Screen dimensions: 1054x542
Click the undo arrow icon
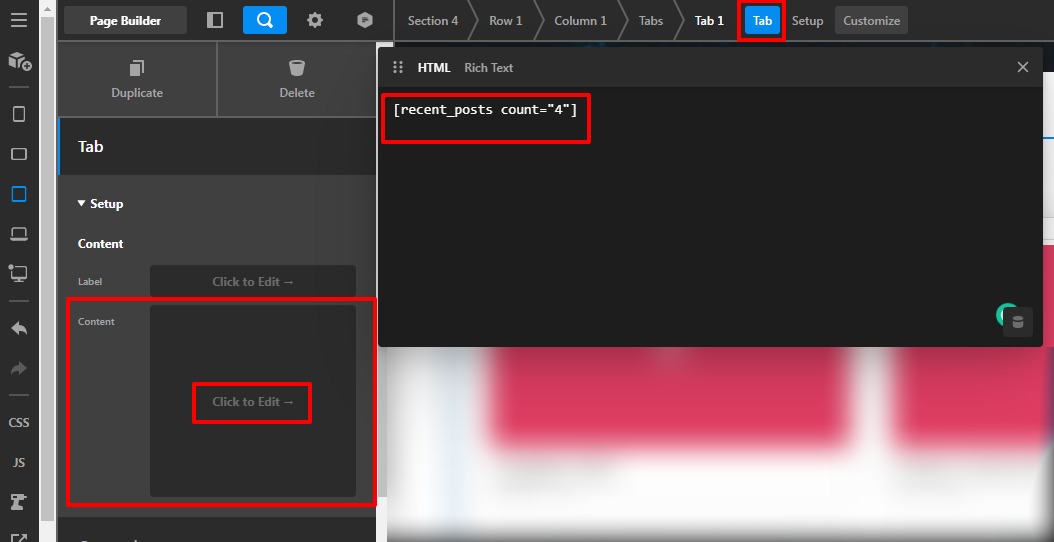(x=19, y=328)
